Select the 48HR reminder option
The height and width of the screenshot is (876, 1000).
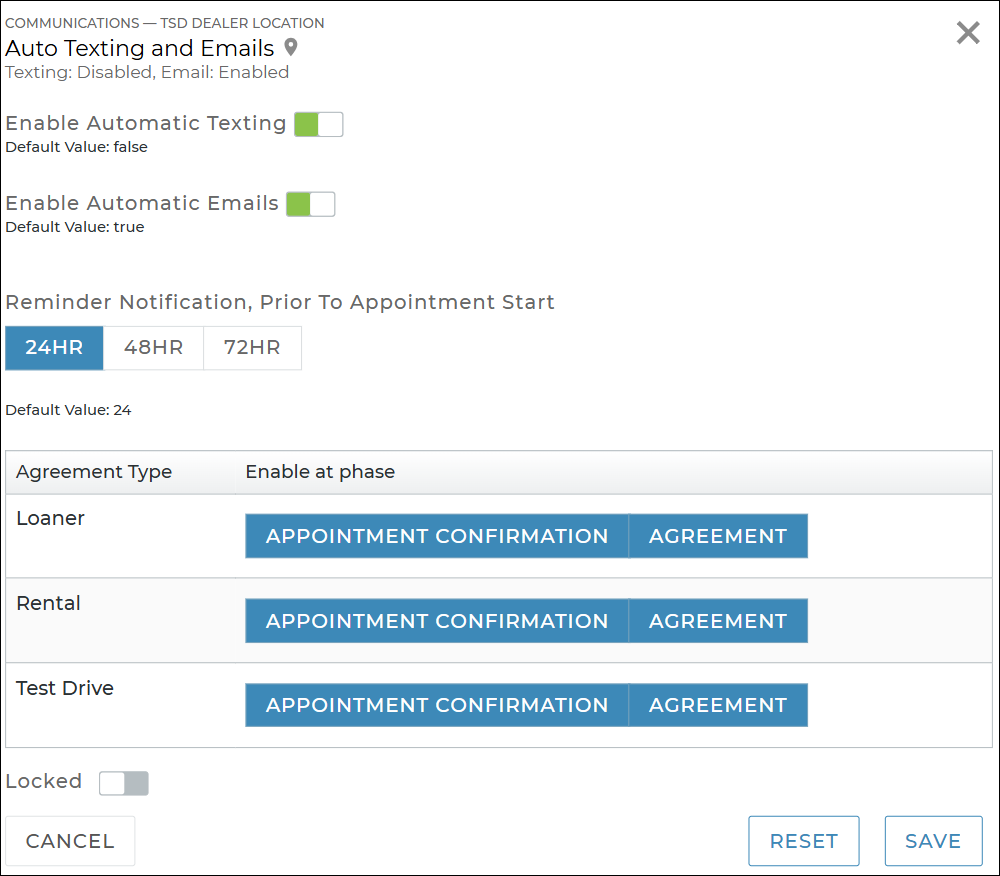pos(153,348)
